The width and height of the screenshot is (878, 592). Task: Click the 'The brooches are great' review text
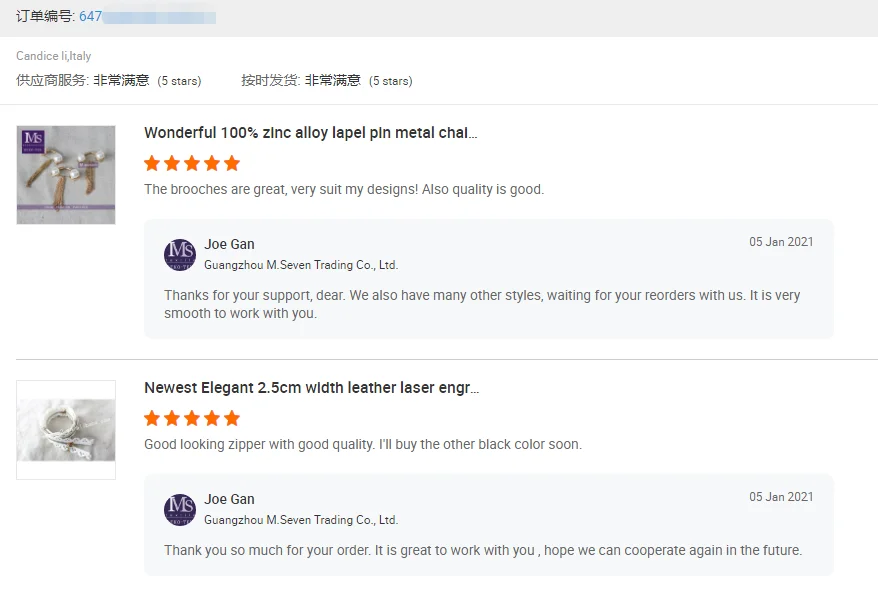click(344, 189)
